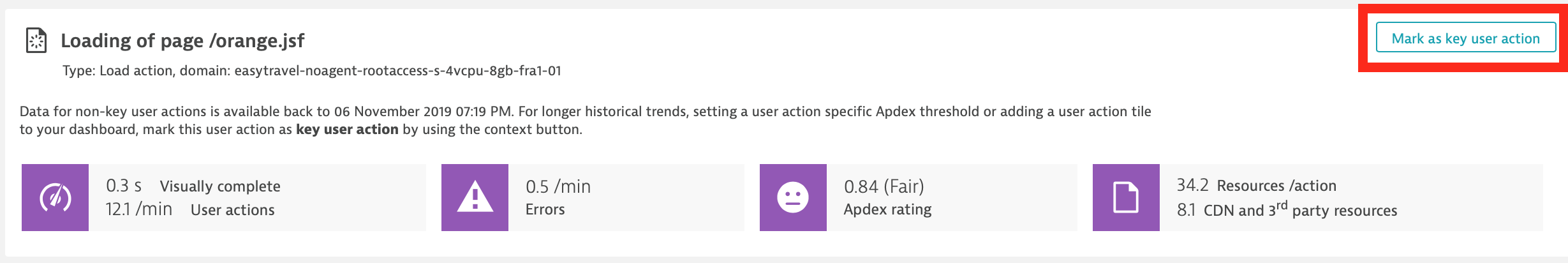Image resolution: width=1568 pixels, height=263 pixels.
Task: Select the 'Apdex rating' label
Action: coord(887,209)
